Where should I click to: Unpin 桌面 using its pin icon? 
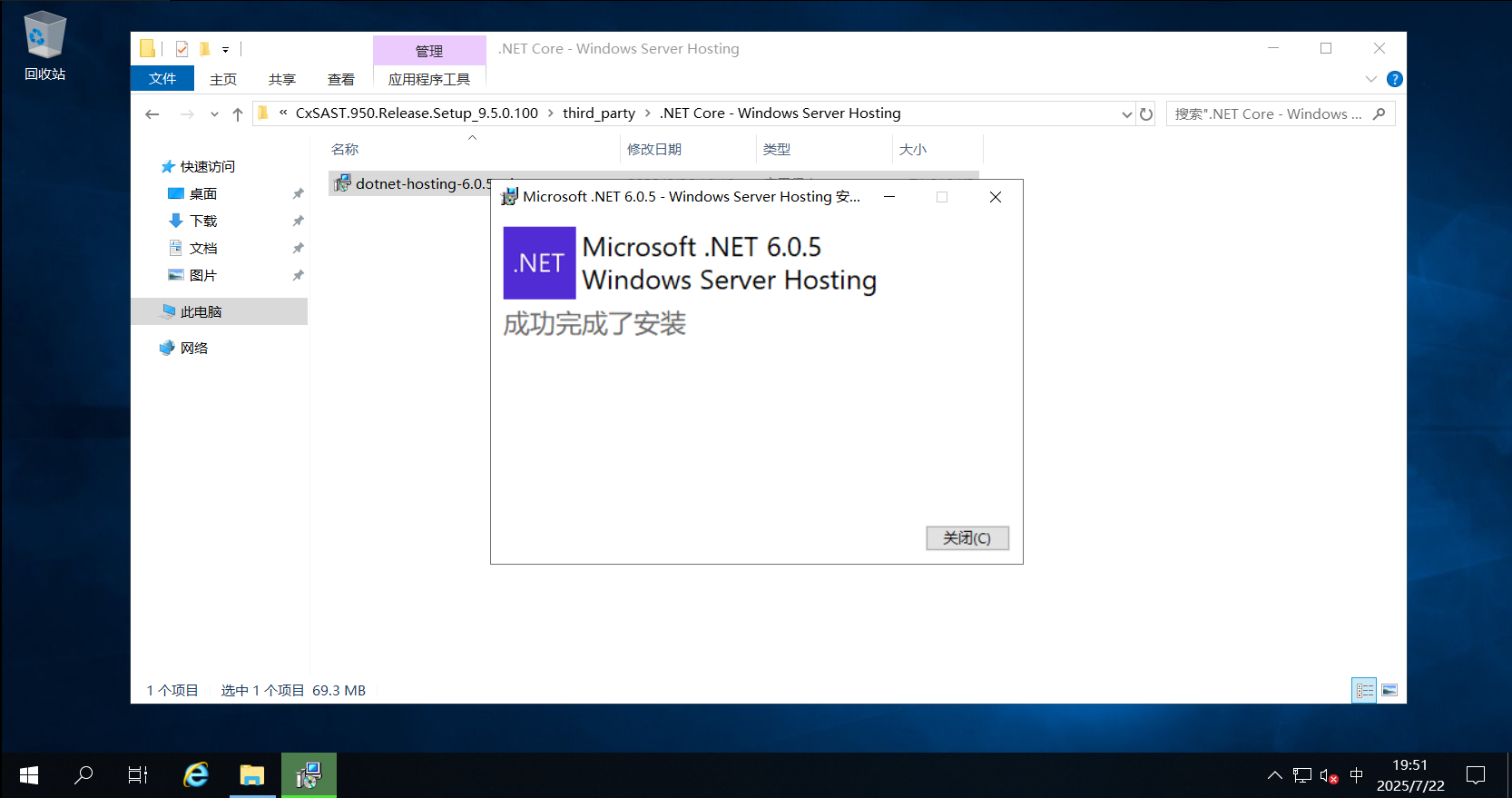tap(298, 193)
